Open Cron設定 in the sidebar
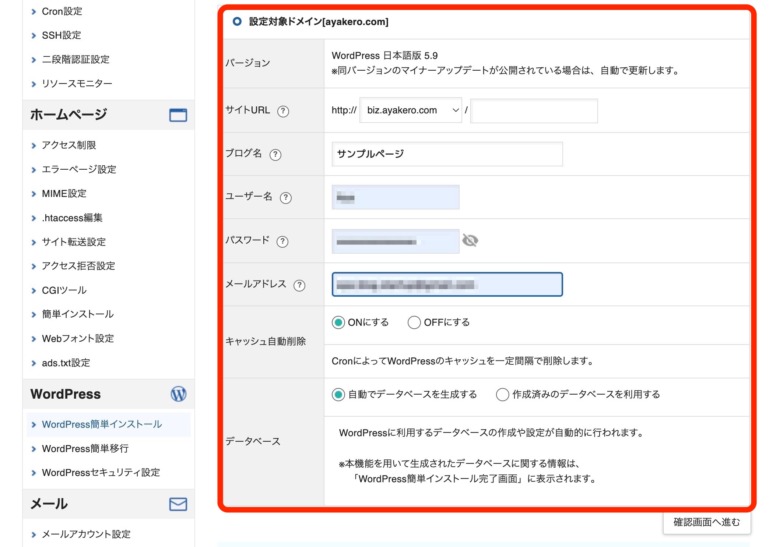Image resolution: width=780 pixels, height=547 pixels. coord(62,11)
